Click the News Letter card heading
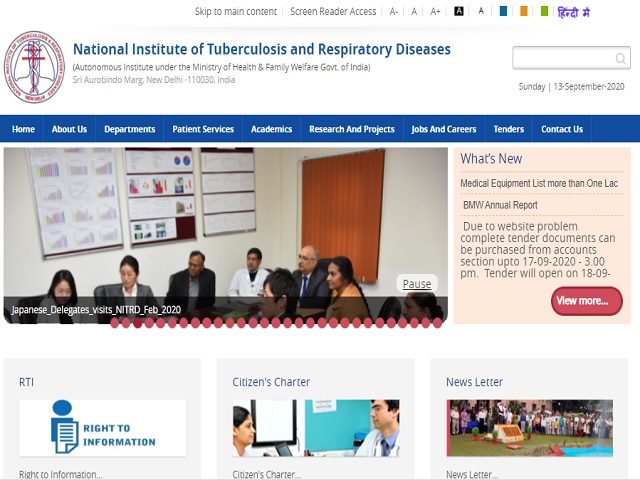Screen dimensions: 640x480 pos(474,382)
